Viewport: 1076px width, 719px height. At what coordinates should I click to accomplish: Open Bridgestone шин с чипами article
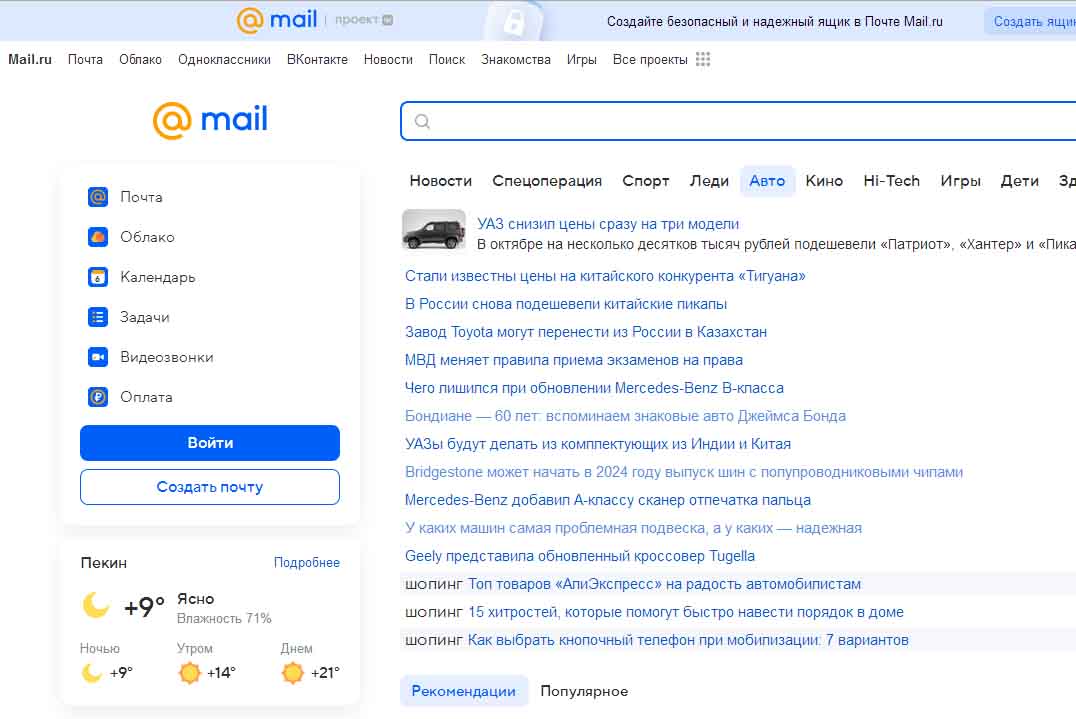pyautogui.click(x=684, y=472)
